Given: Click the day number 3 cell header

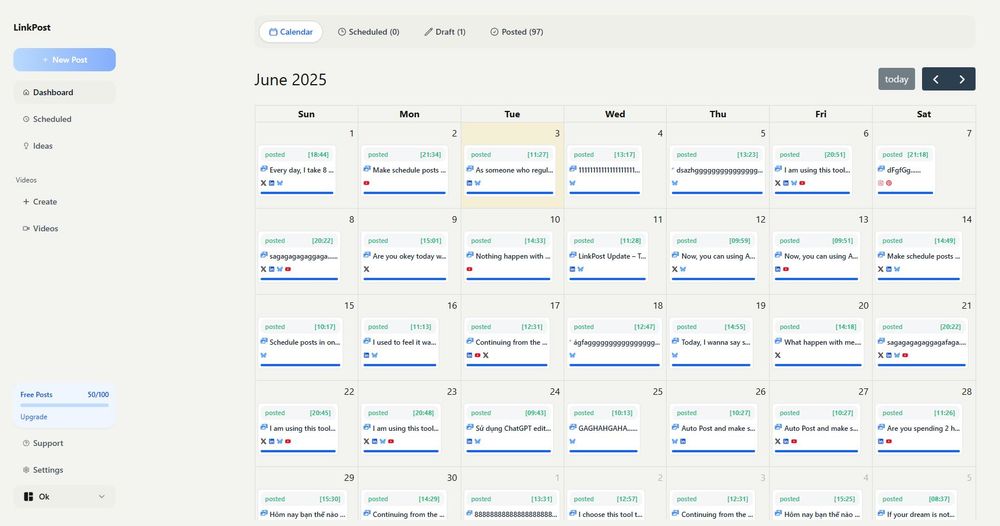Looking at the screenshot, I should (x=557, y=133).
